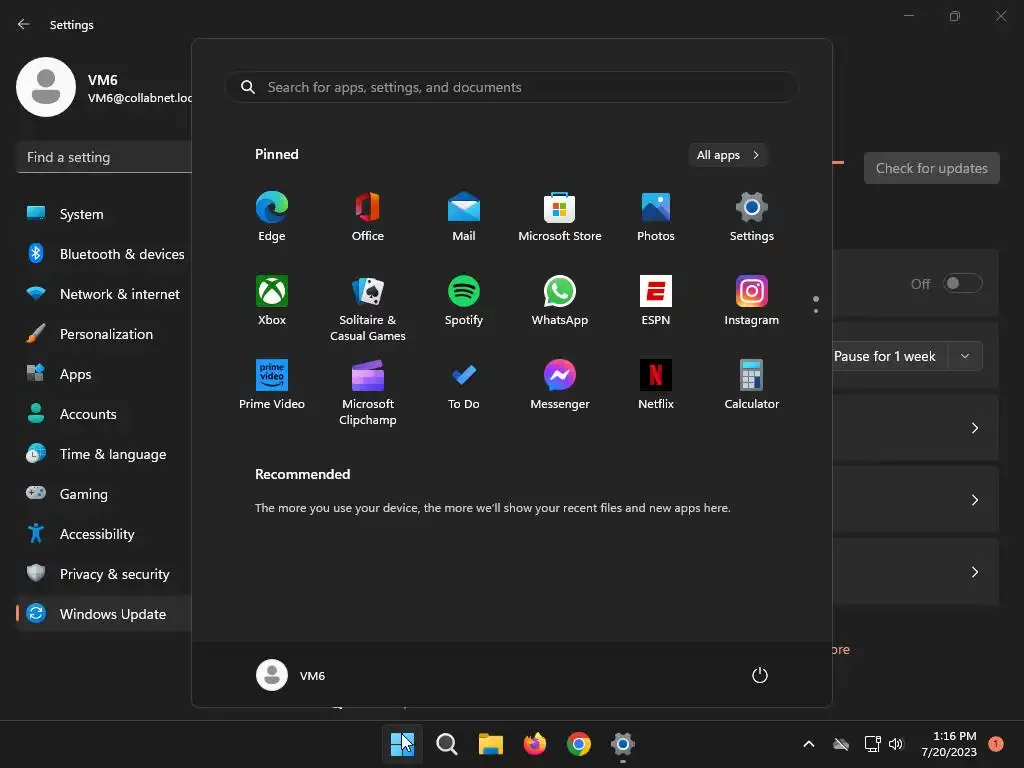Screen dimensions: 1024x768
Task: Open taskbar Search
Action: (x=447, y=744)
